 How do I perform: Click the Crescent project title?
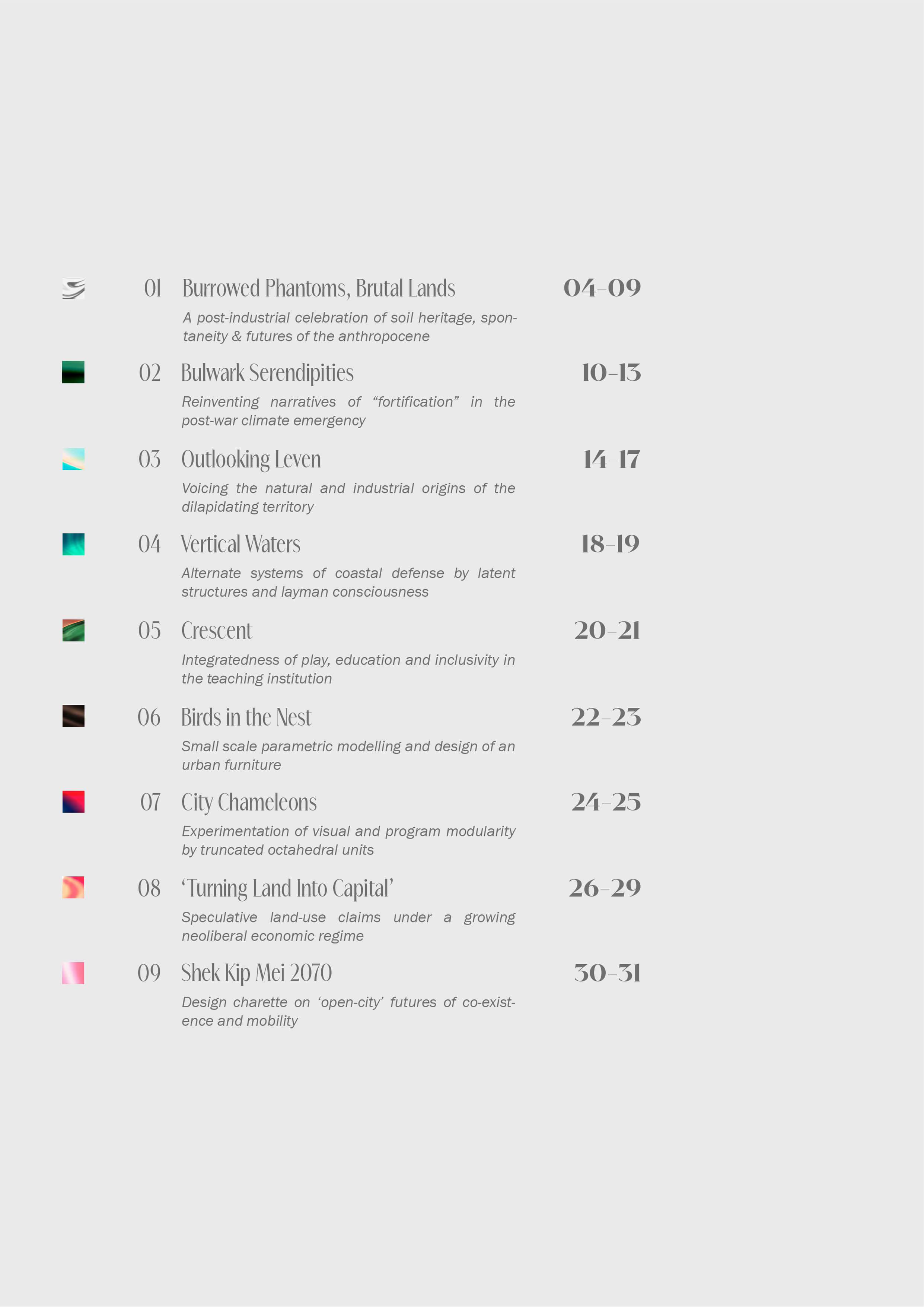coord(217,631)
